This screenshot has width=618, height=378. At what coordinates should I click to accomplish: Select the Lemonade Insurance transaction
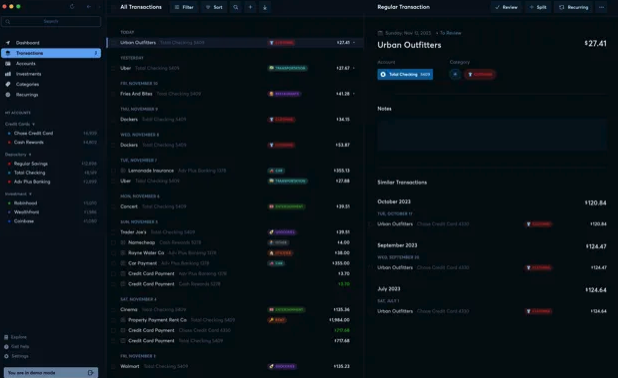tap(235, 171)
